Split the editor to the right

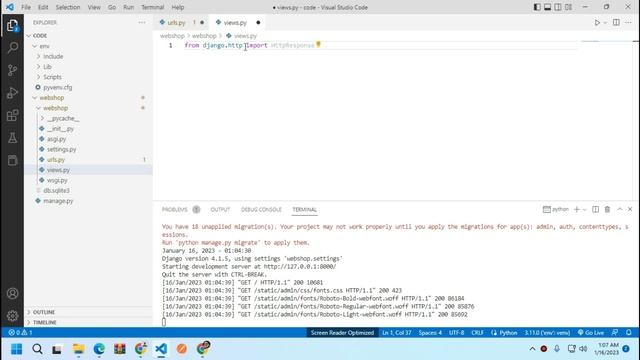[616, 22]
